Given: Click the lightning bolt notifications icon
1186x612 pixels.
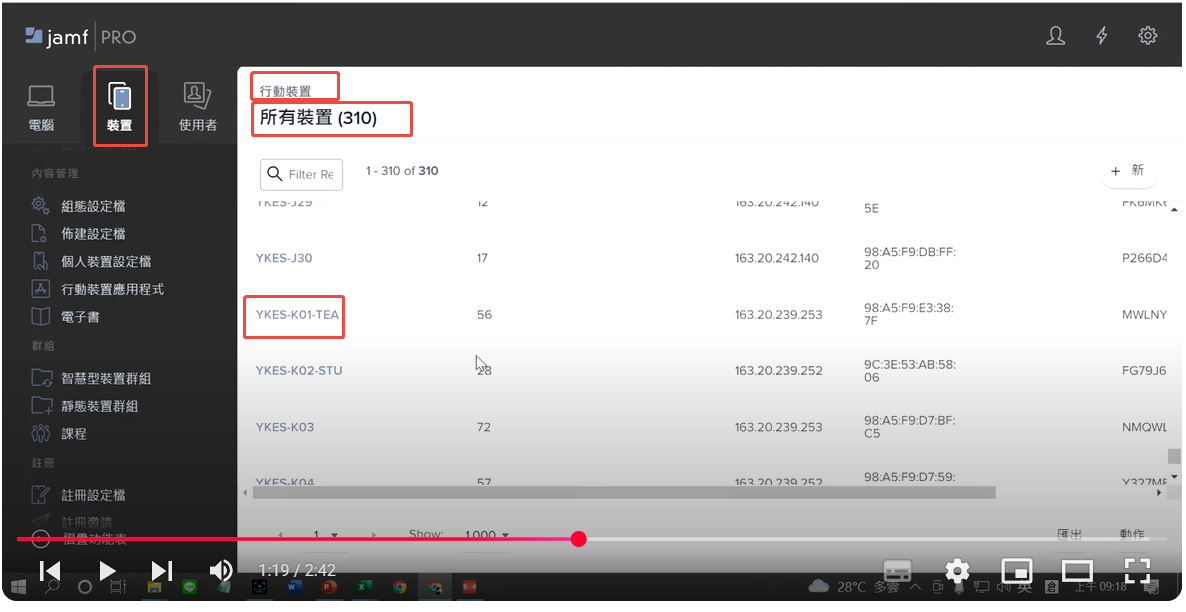Looking at the screenshot, I should click(x=1102, y=36).
